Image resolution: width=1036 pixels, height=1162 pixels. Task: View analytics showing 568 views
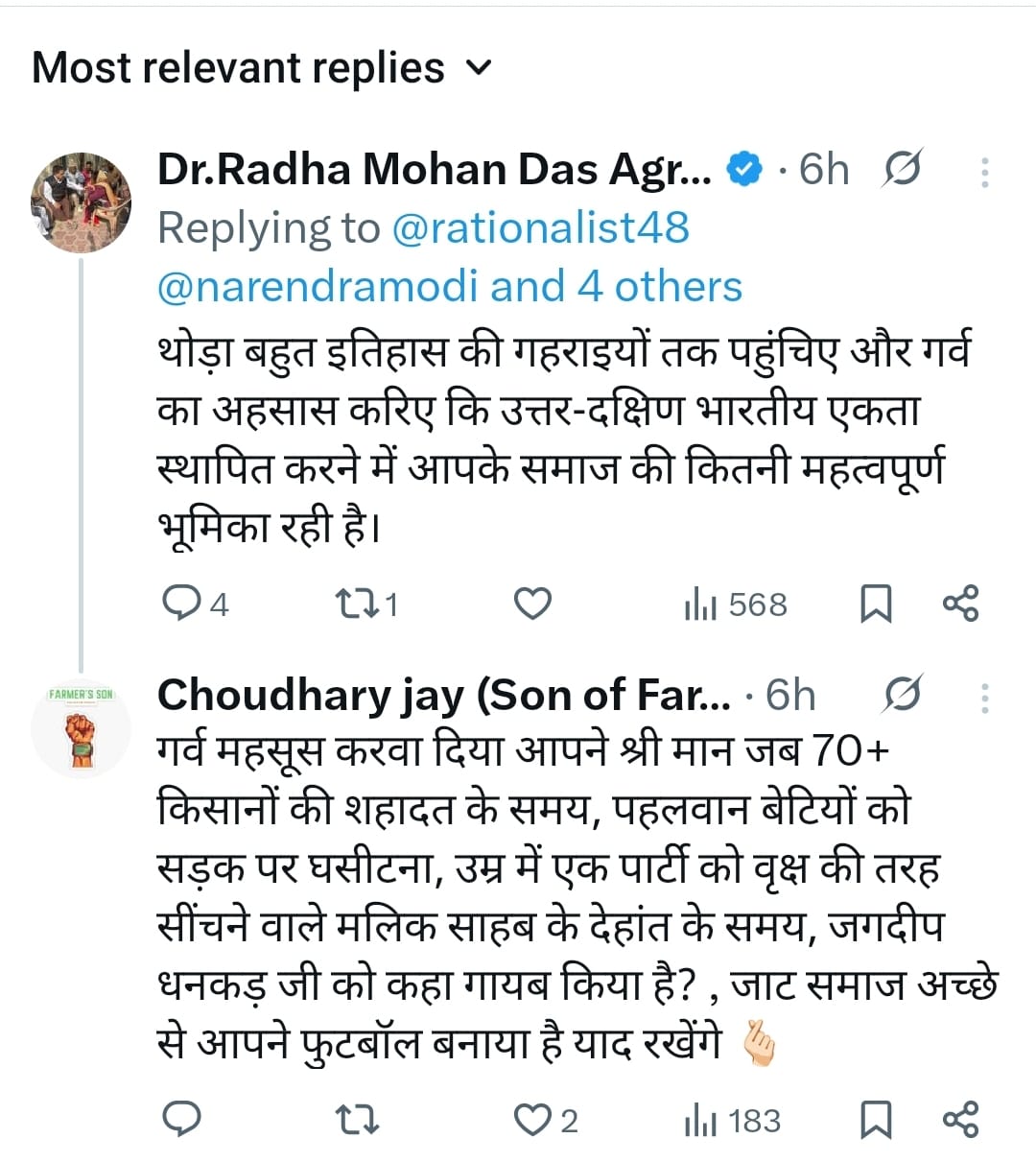(x=736, y=605)
